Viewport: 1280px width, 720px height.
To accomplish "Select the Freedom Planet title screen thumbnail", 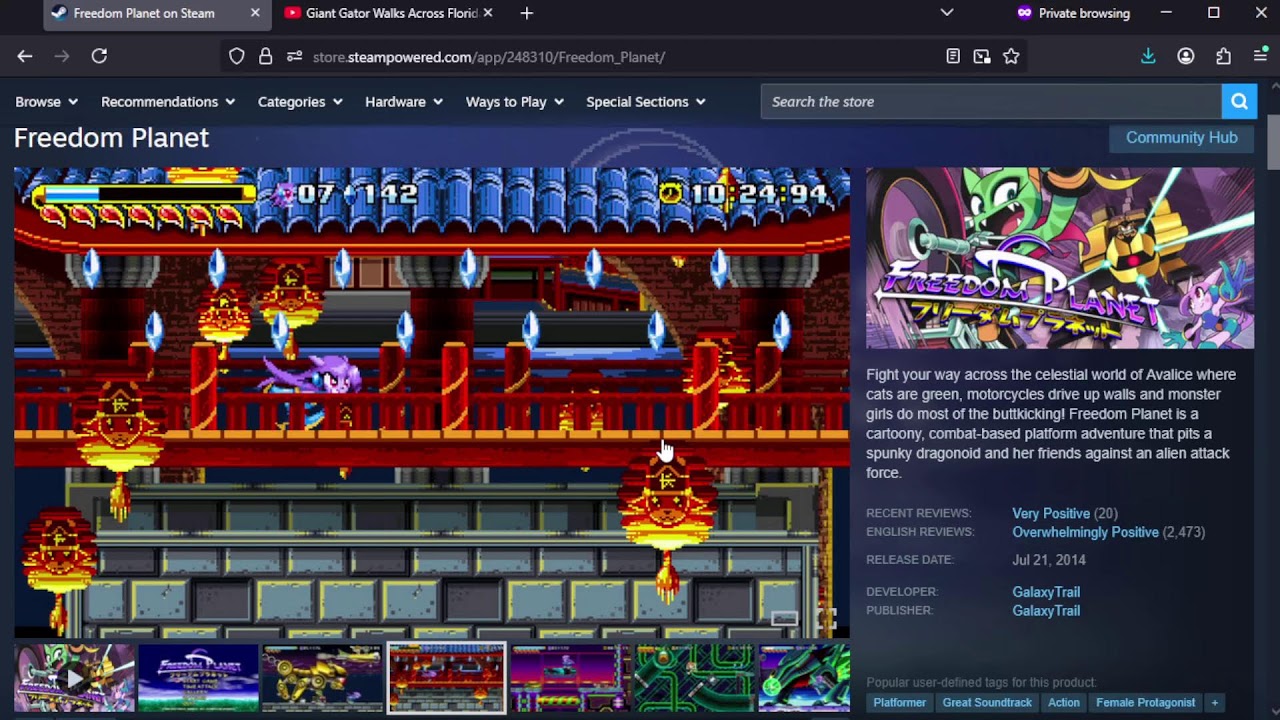I will tap(198, 678).
